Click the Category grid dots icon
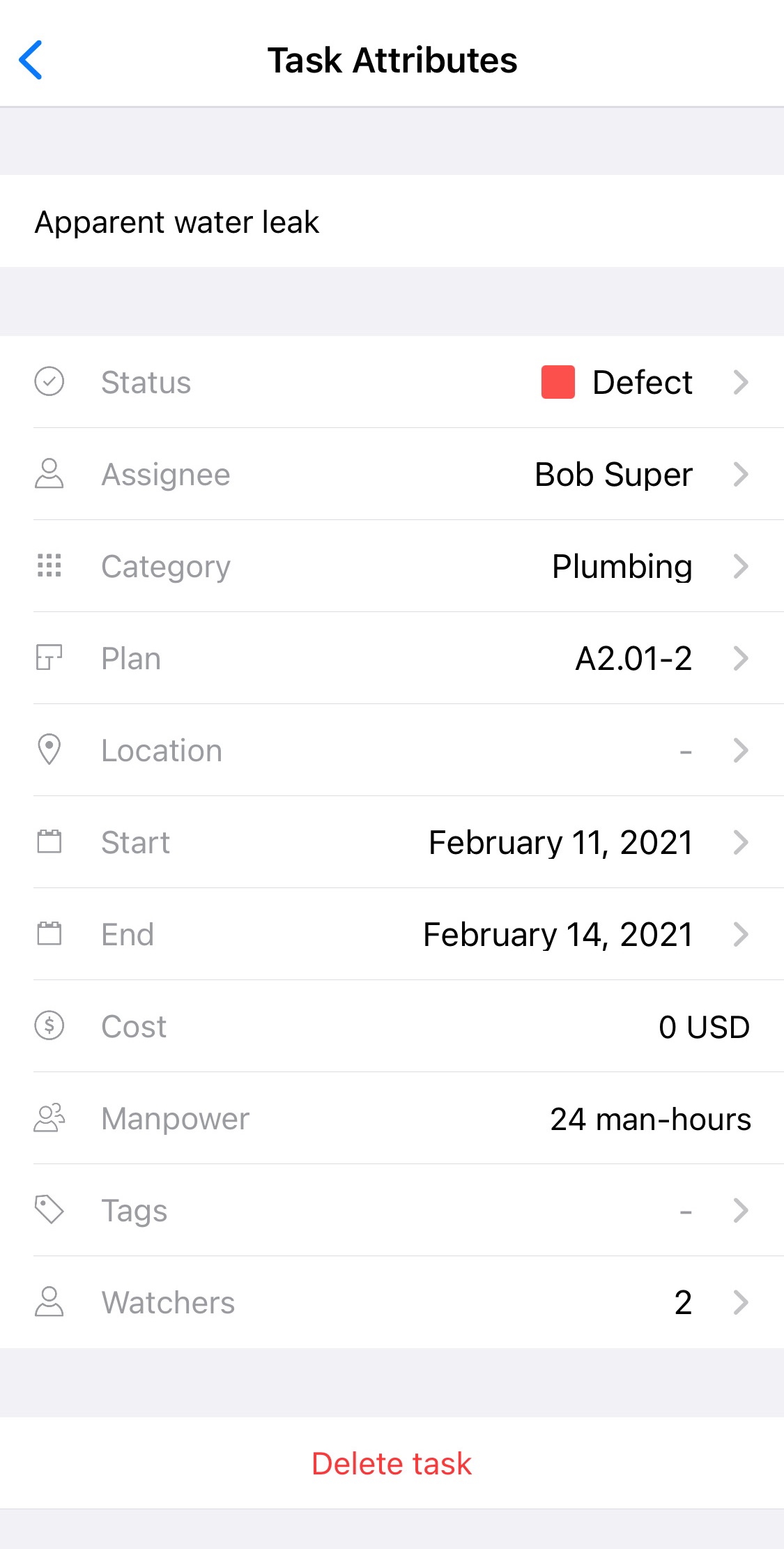 [49, 566]
